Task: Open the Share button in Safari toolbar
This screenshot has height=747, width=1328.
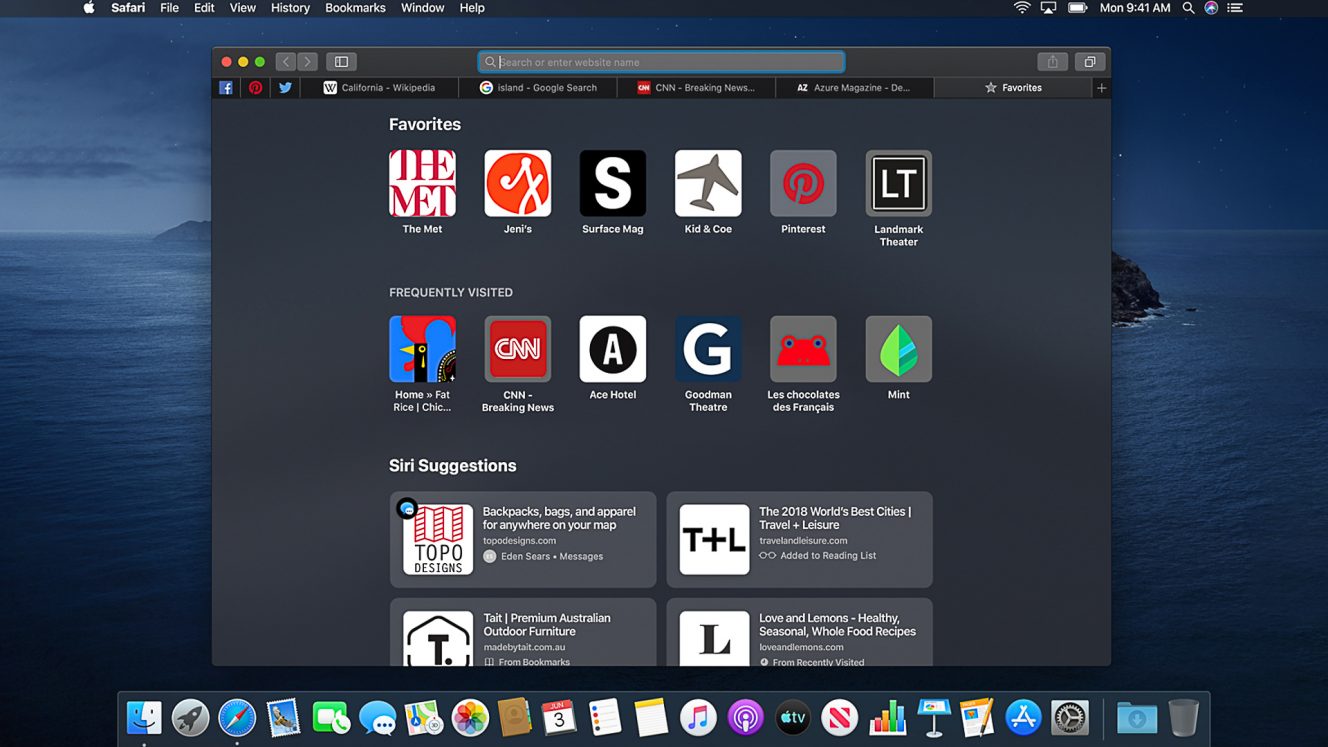Action: pos(1052,62)
